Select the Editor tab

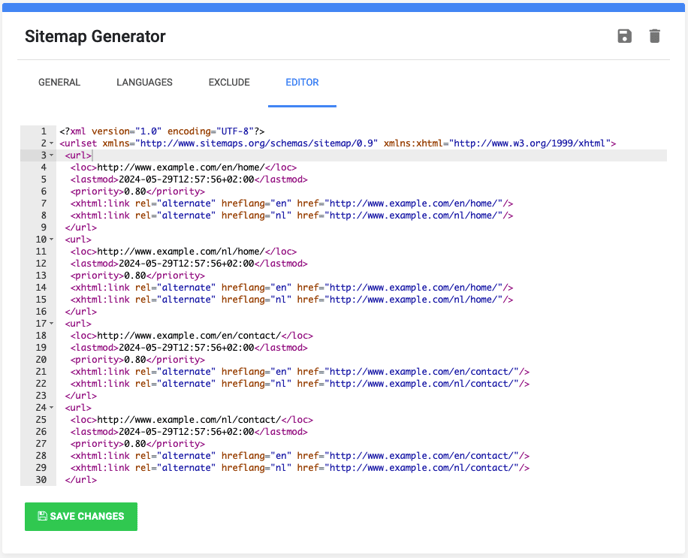[302, 82]
